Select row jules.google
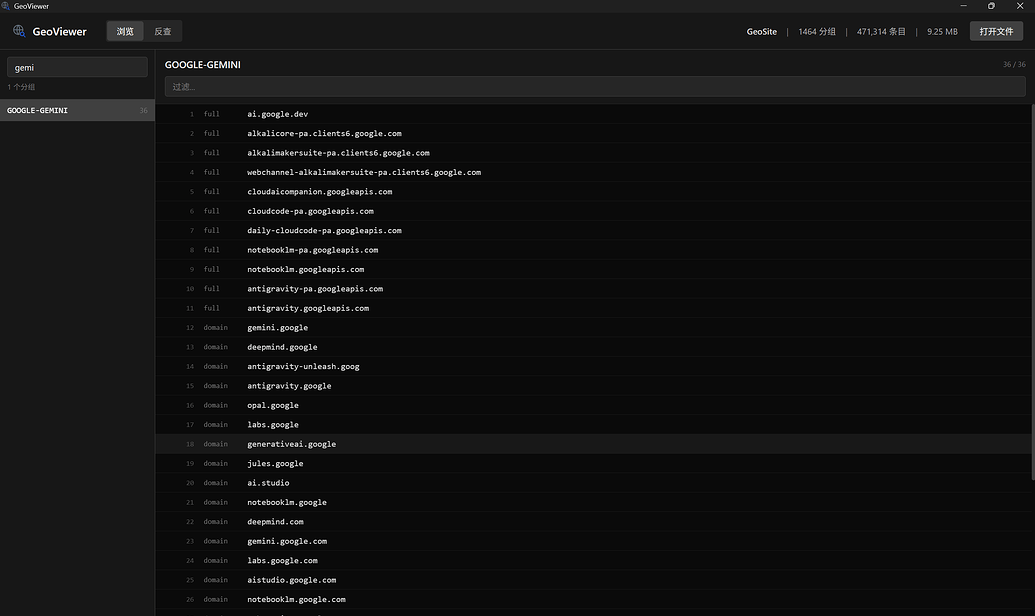 pos(593,463)
